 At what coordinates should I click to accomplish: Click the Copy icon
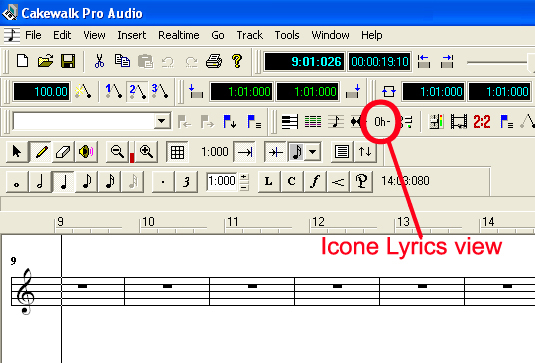click(x=122, y=61)
